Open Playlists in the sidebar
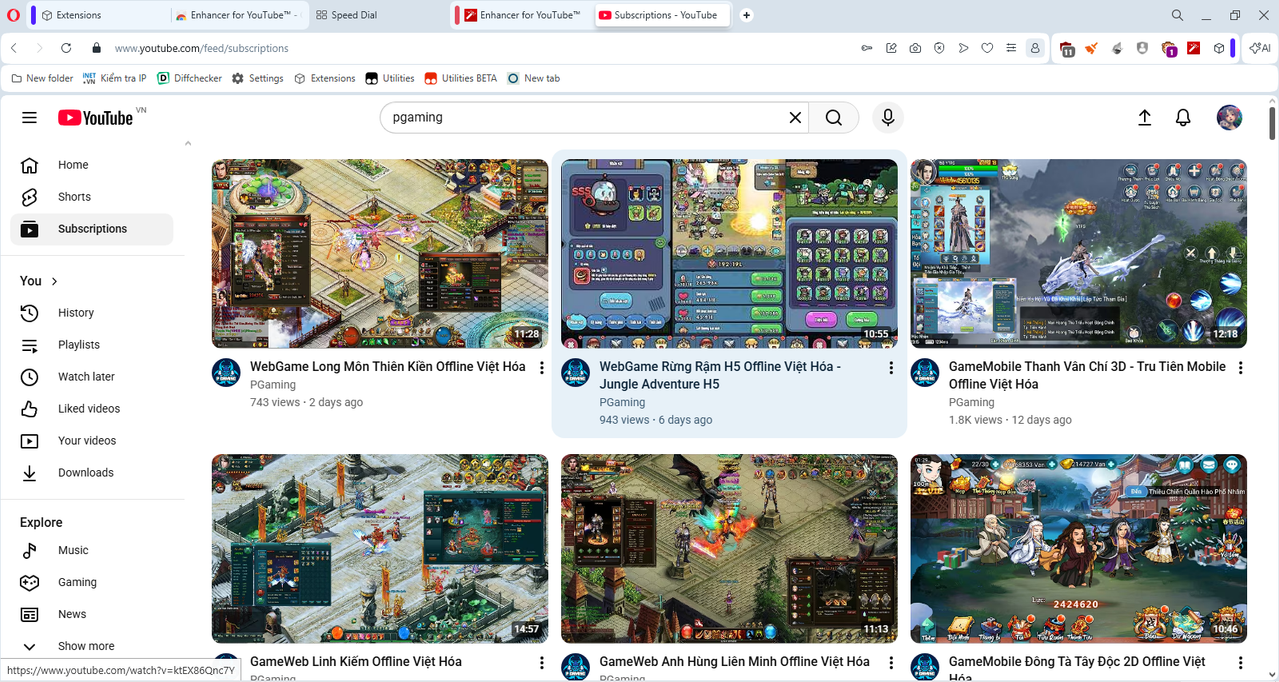This screenshot has height=682, width=1279. tap(91, 345)
